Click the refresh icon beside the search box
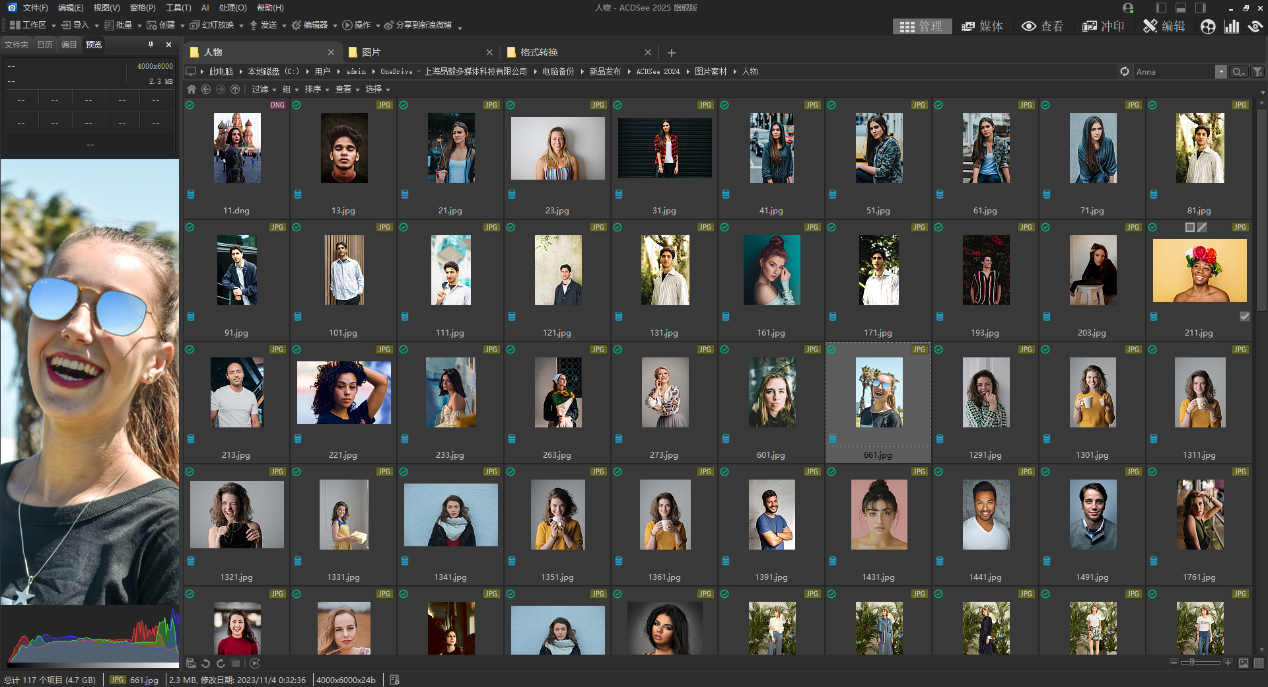Viewport: 1268px width, 687px height. pyautogui.click(x=1125, y=72)
